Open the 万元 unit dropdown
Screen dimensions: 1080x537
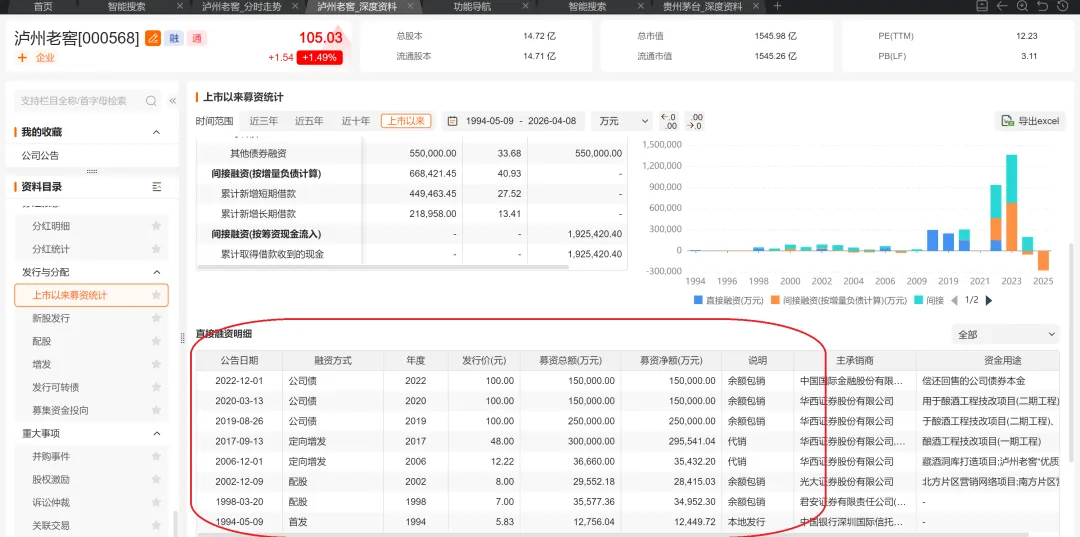click(x=622, y=121)
